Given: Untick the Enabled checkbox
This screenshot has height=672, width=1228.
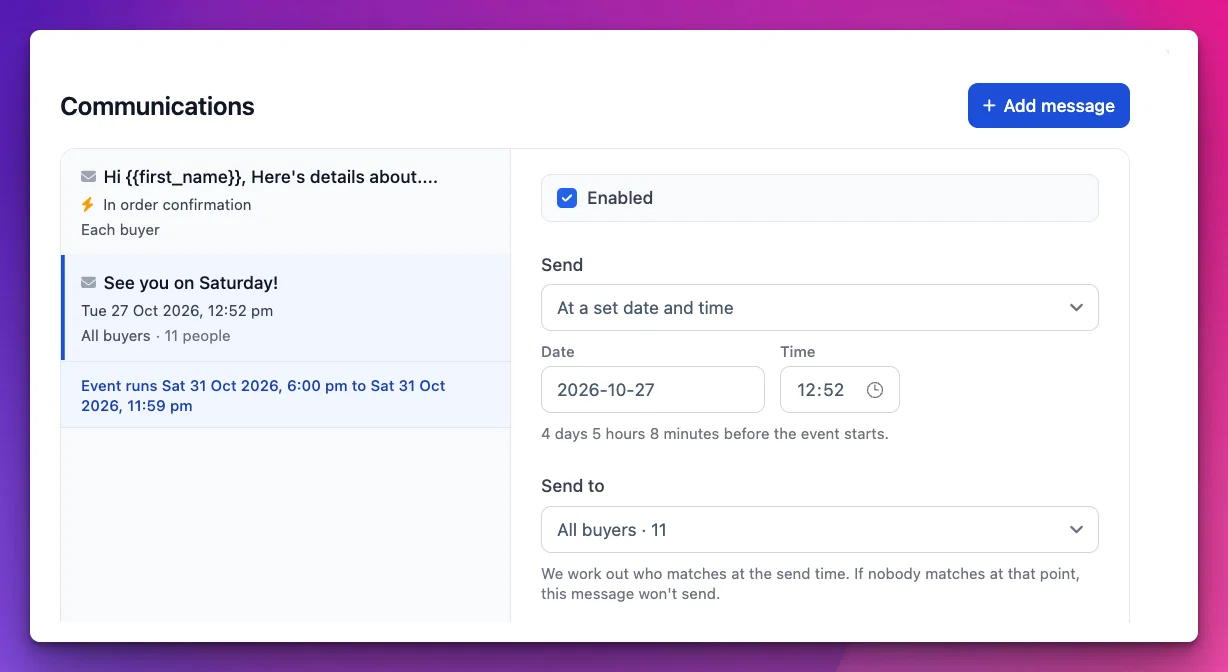Looking at the screenshot, I should coord(567,198).
